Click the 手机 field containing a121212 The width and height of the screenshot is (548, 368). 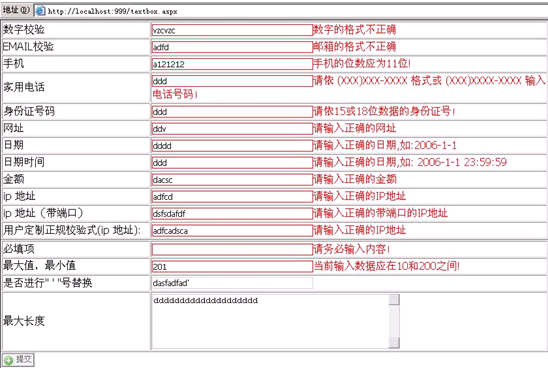[232, 64]
